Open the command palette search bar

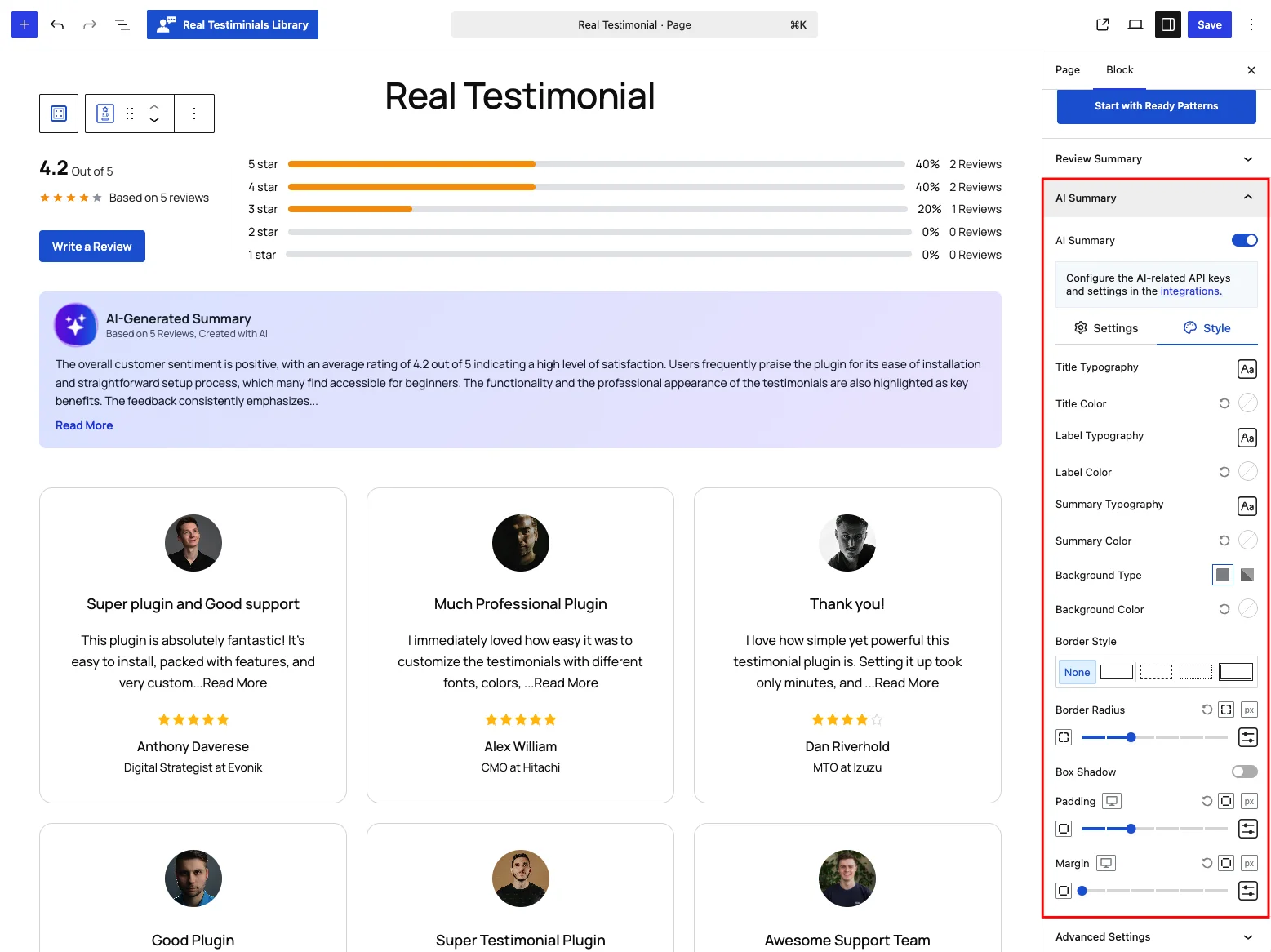tap(634, 24)
